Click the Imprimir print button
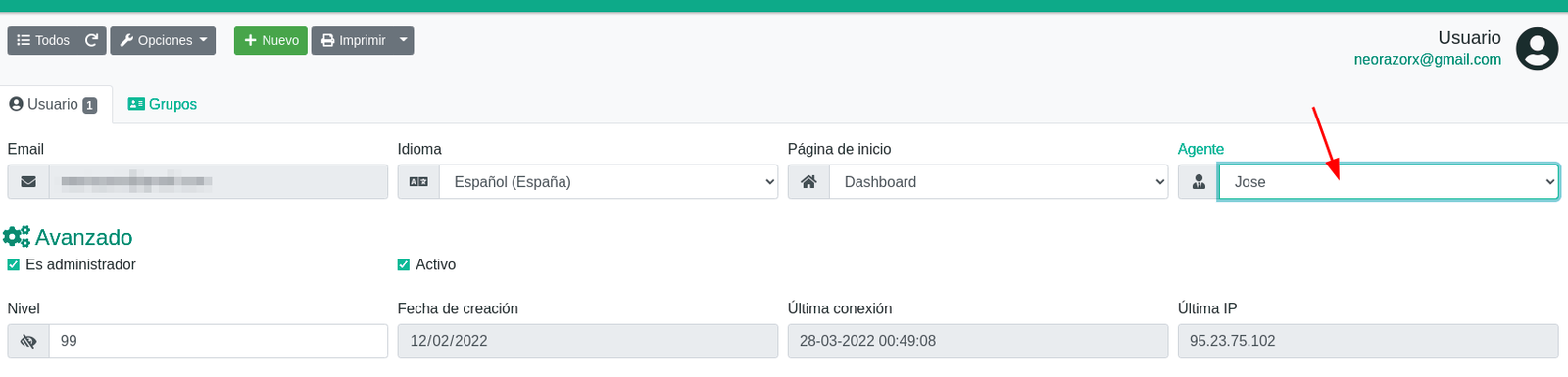This screenshot has height=377, width=1568. click(353, 40)
